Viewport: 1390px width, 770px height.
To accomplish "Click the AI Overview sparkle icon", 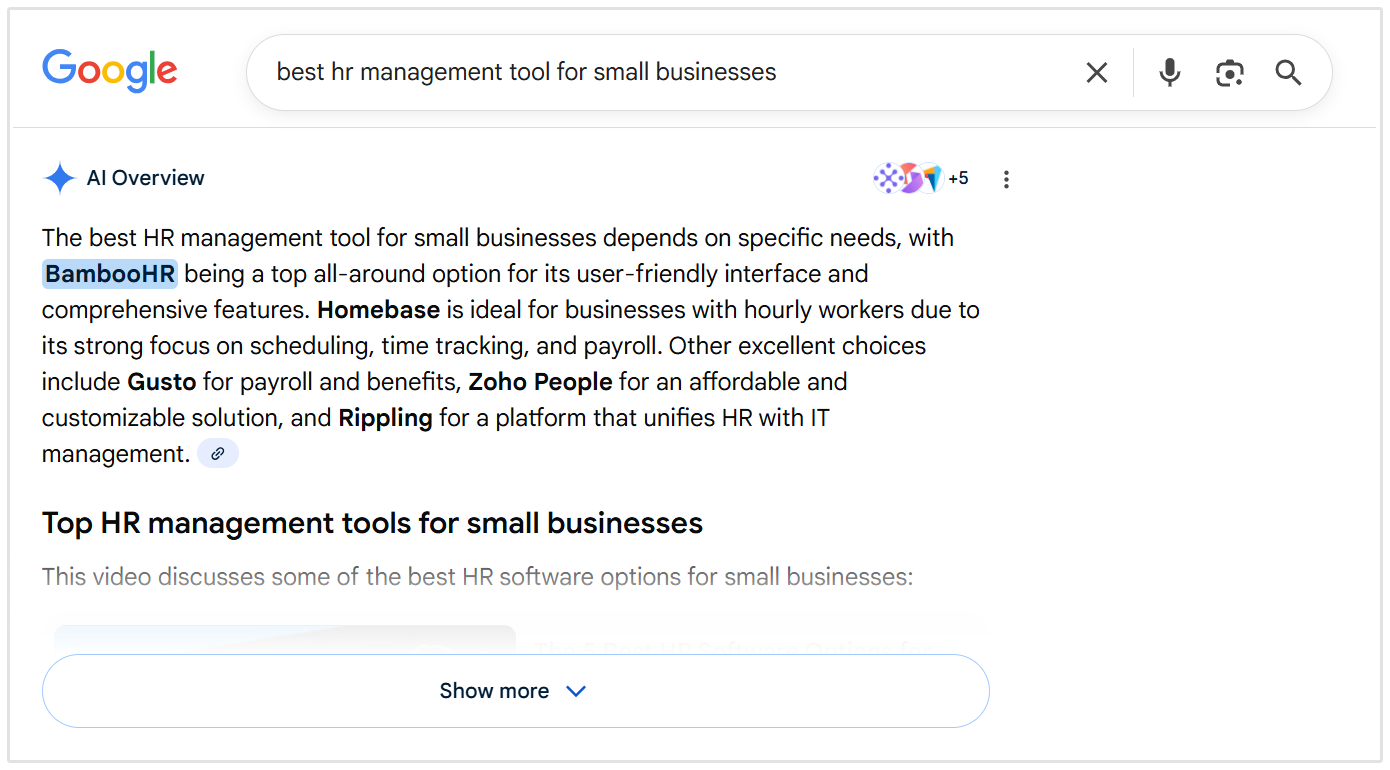I will [60, 179].
